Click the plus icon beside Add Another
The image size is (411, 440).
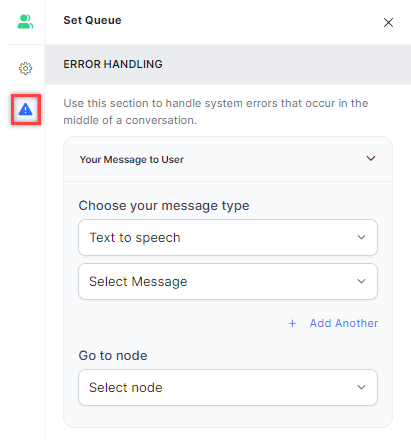[x=292, y=323]
